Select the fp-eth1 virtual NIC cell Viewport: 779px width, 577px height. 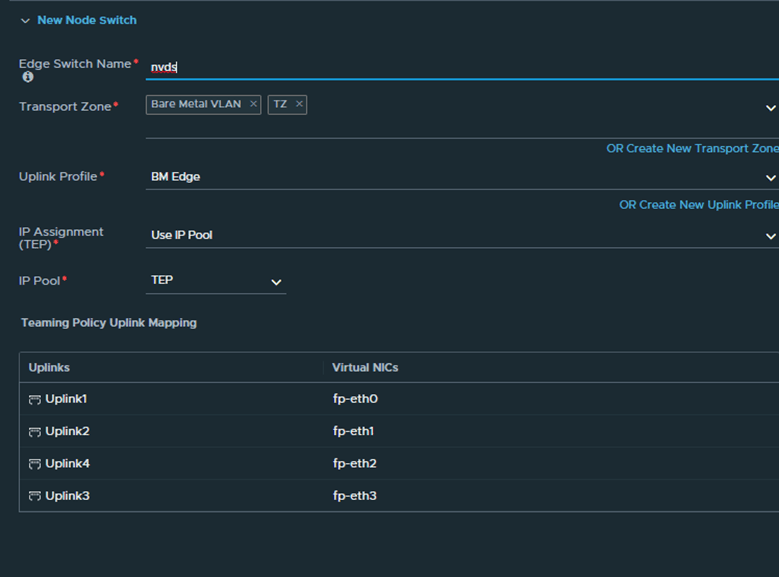point(355,431)
